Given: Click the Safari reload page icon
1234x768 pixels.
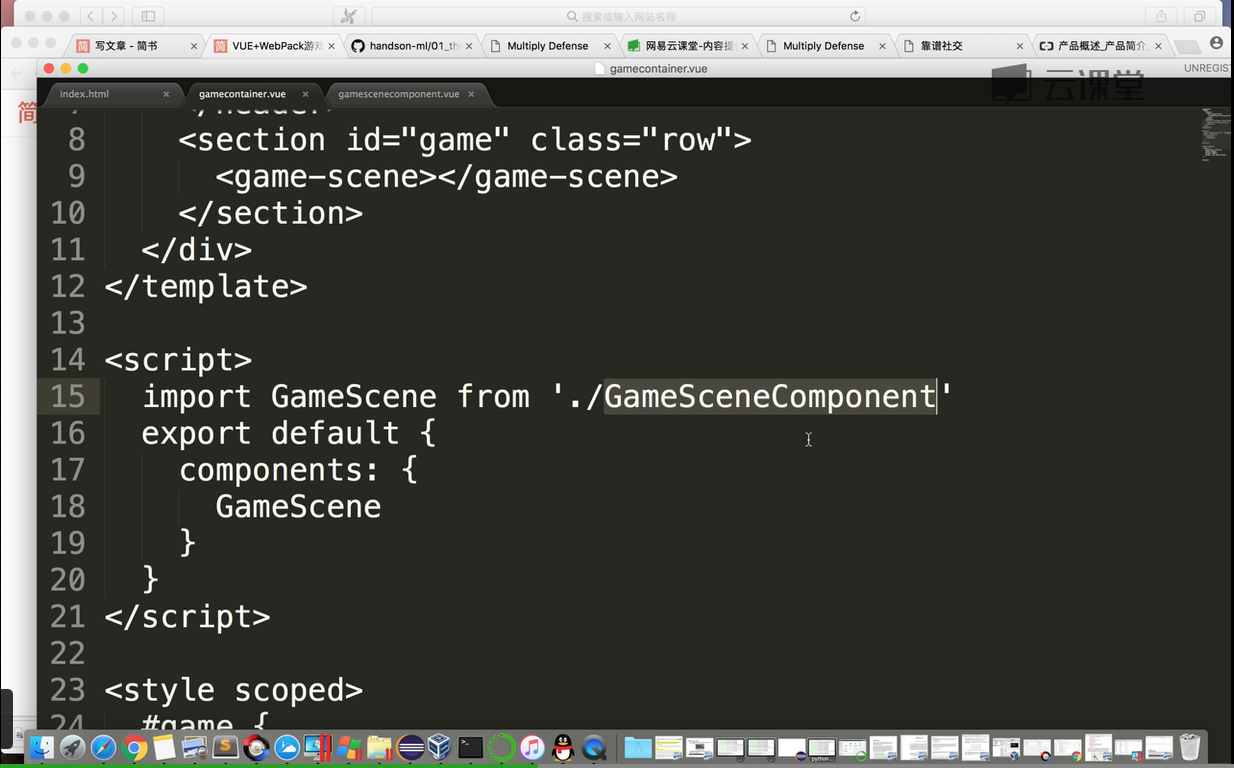Looking at the screenshot, I should click(855, 16).
